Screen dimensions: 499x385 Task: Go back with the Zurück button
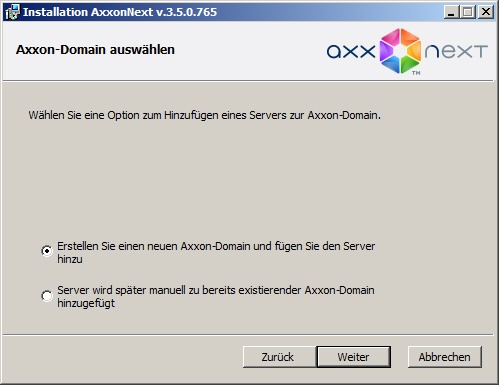coord(278,357)
